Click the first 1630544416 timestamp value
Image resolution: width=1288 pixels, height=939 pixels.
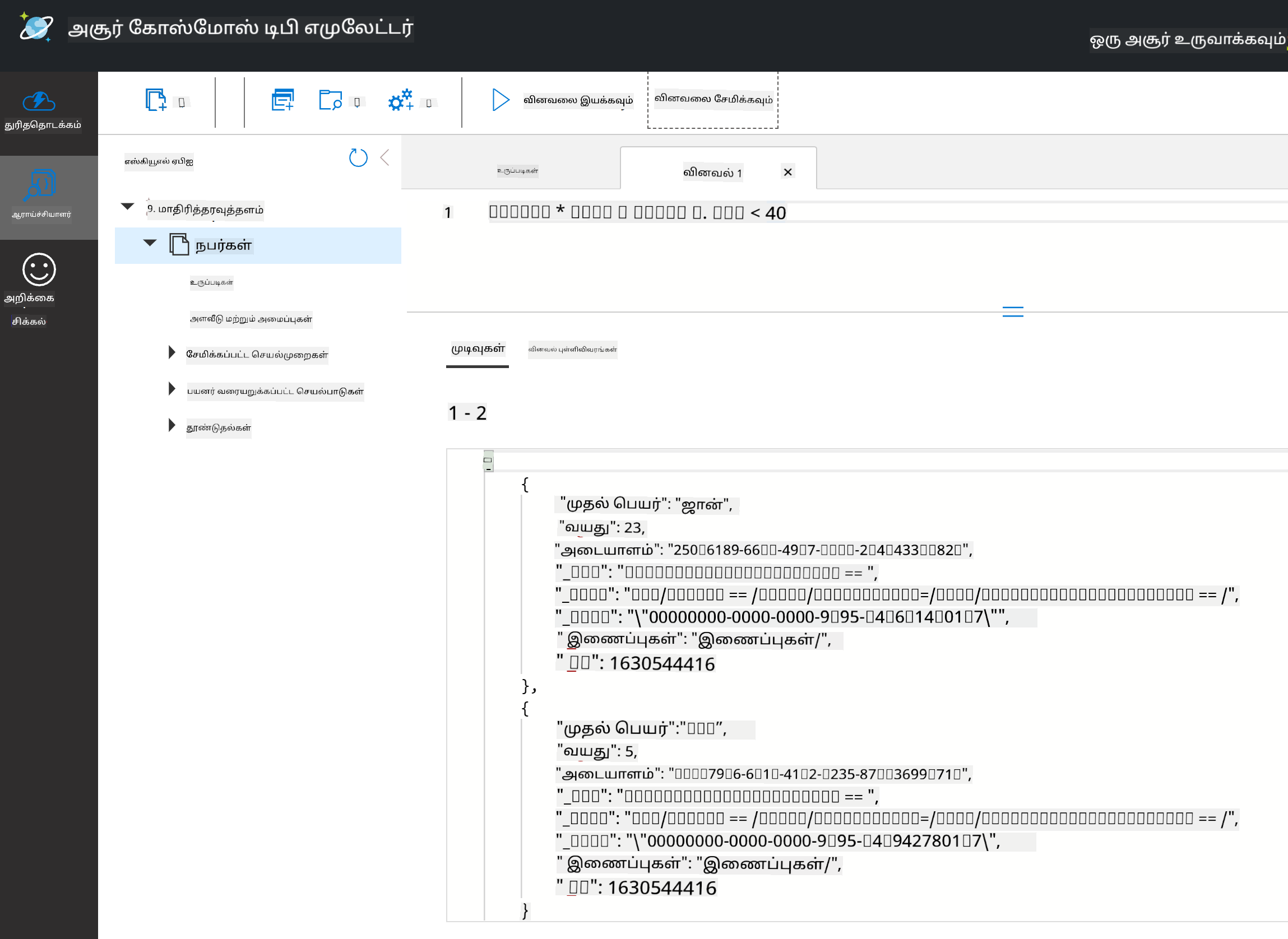click(662, 664)
